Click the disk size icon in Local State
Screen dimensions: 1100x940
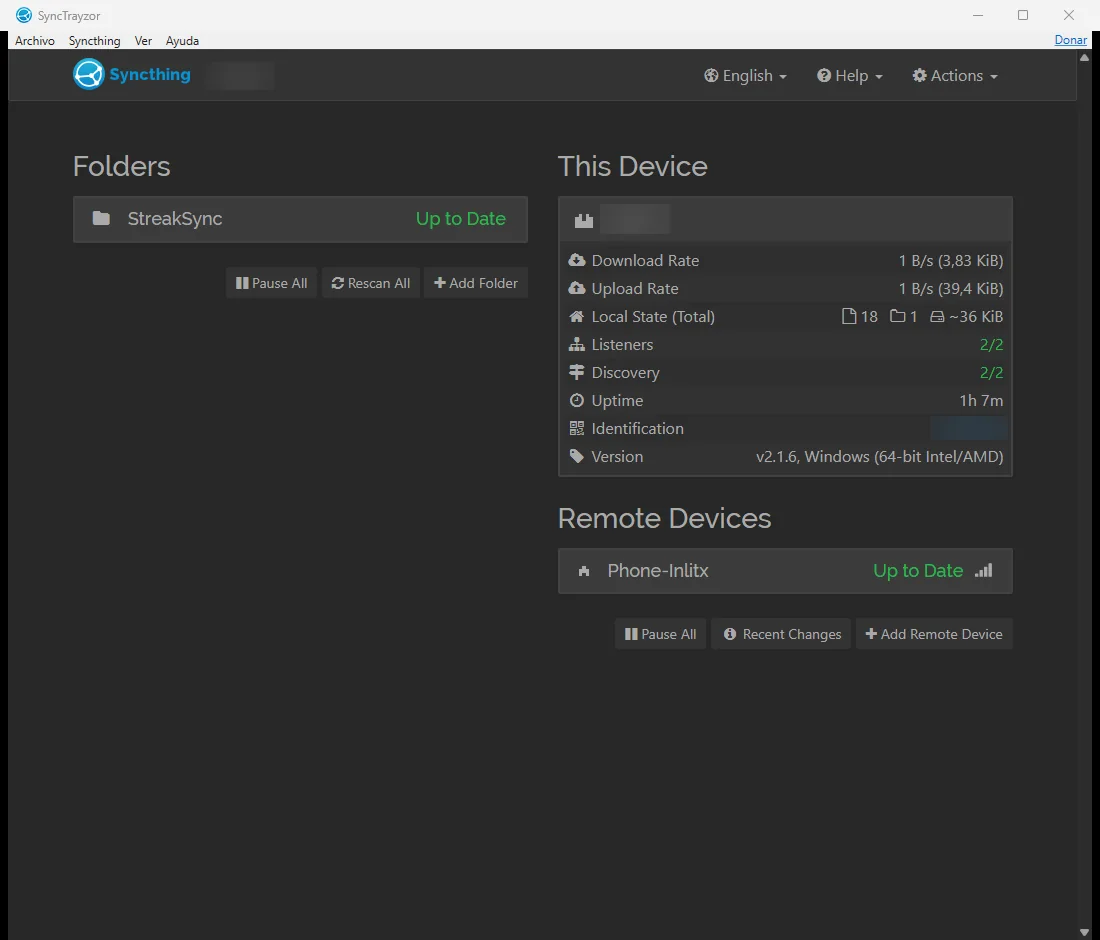(937, 317)
